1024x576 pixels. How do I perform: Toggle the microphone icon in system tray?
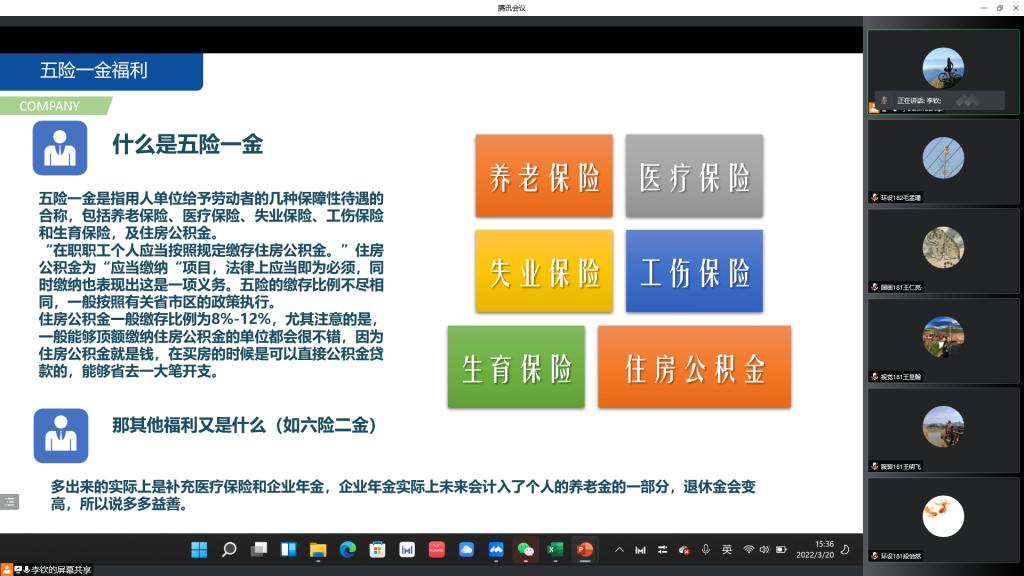[706, 549]
